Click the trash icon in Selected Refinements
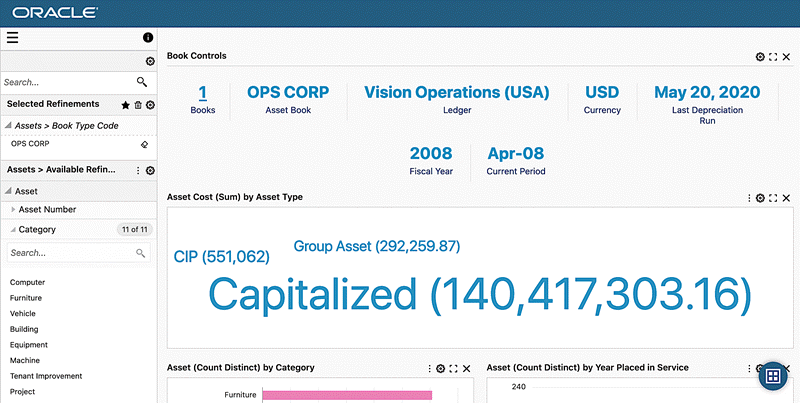Screen dimensions: 800x403 [x=138, y=105]
